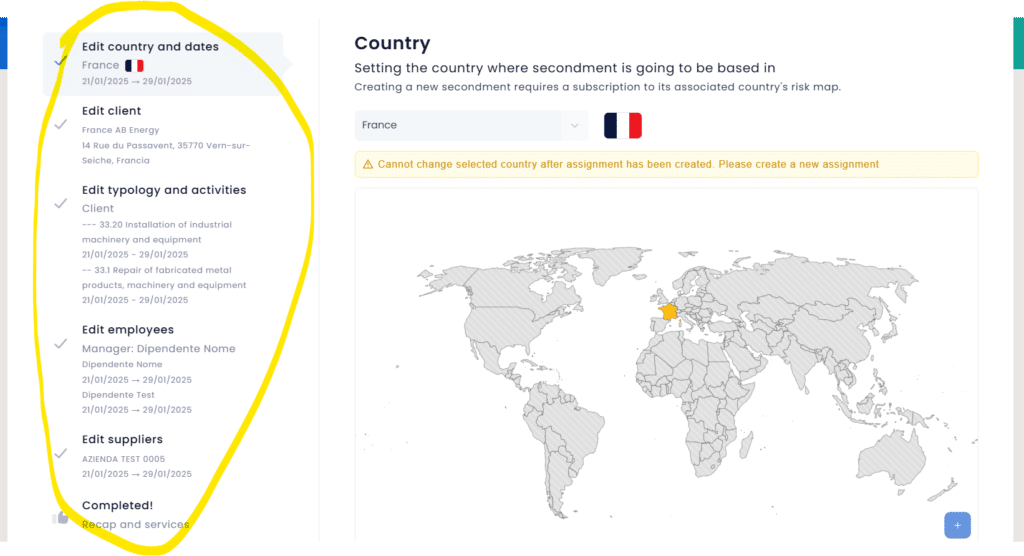This screenshot has width=1024, height=556.
Task: Click checkmark beside Edit typology and activities
Action: (60, 203)
